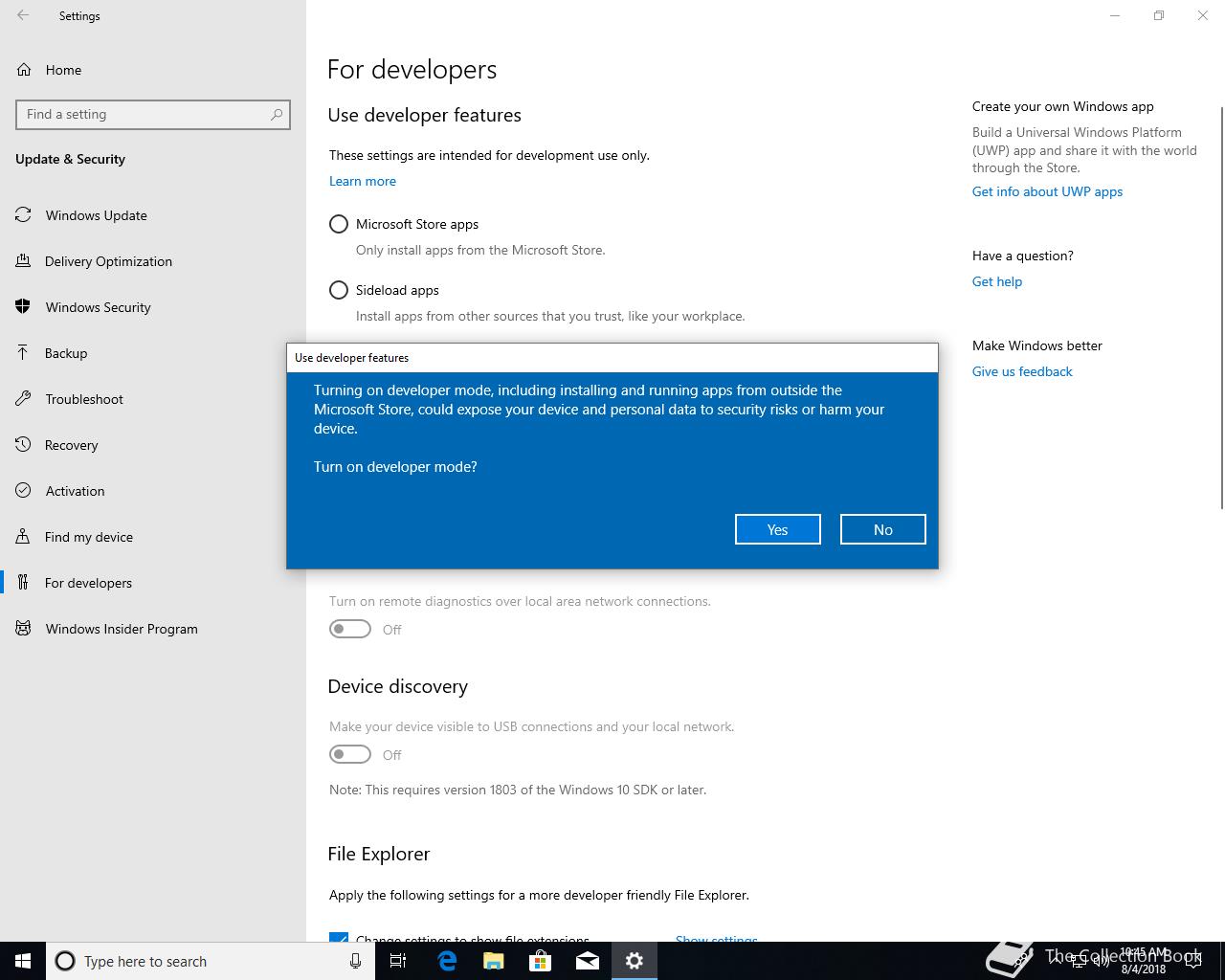Click the Windows Update refresh icon
Viewport: 1225px width, 980px height.
click(x=23, y=215)
